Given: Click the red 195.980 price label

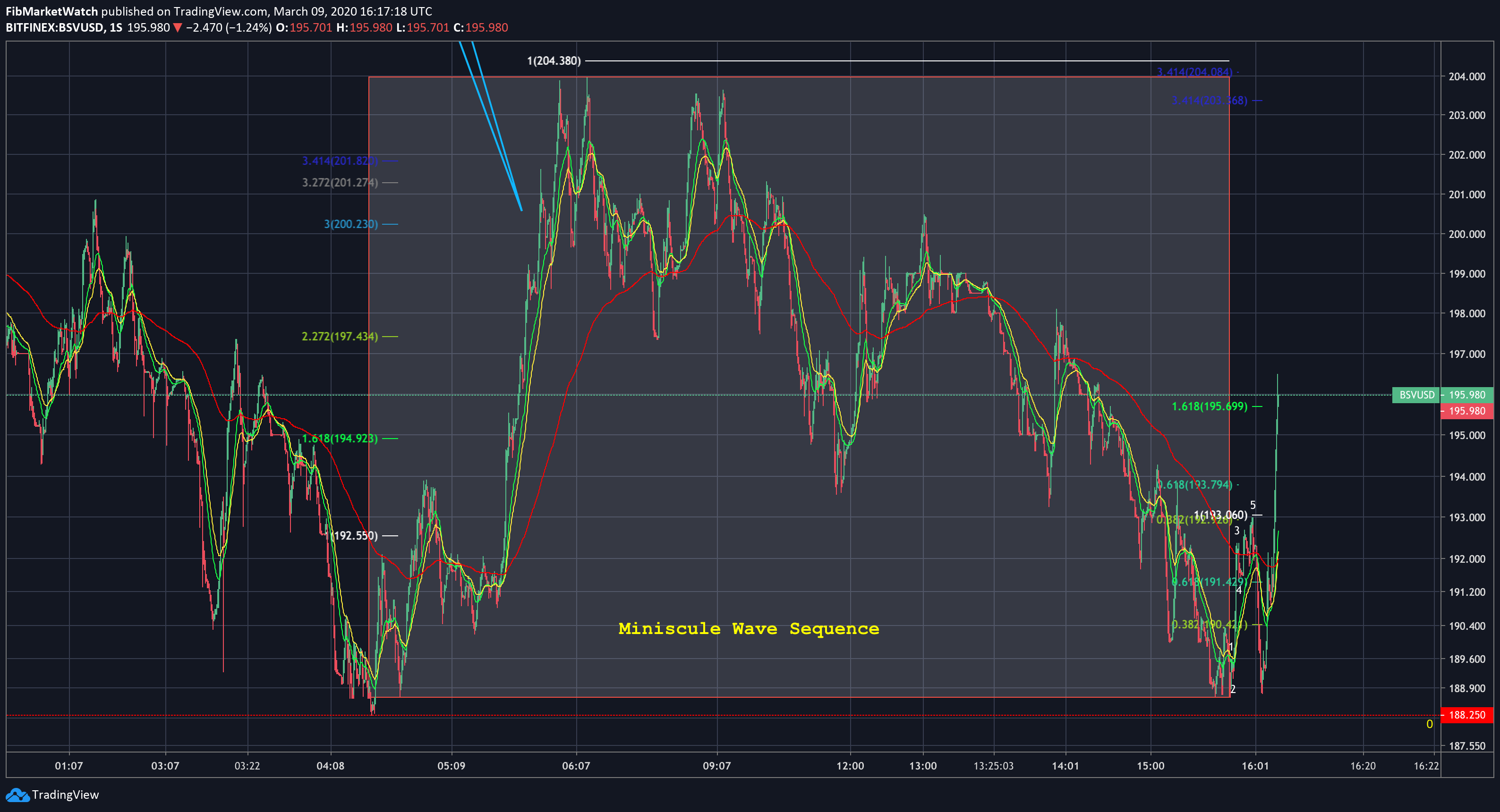Looking at the screenshot, I should pyautogui.click(x=1467, y=411).
